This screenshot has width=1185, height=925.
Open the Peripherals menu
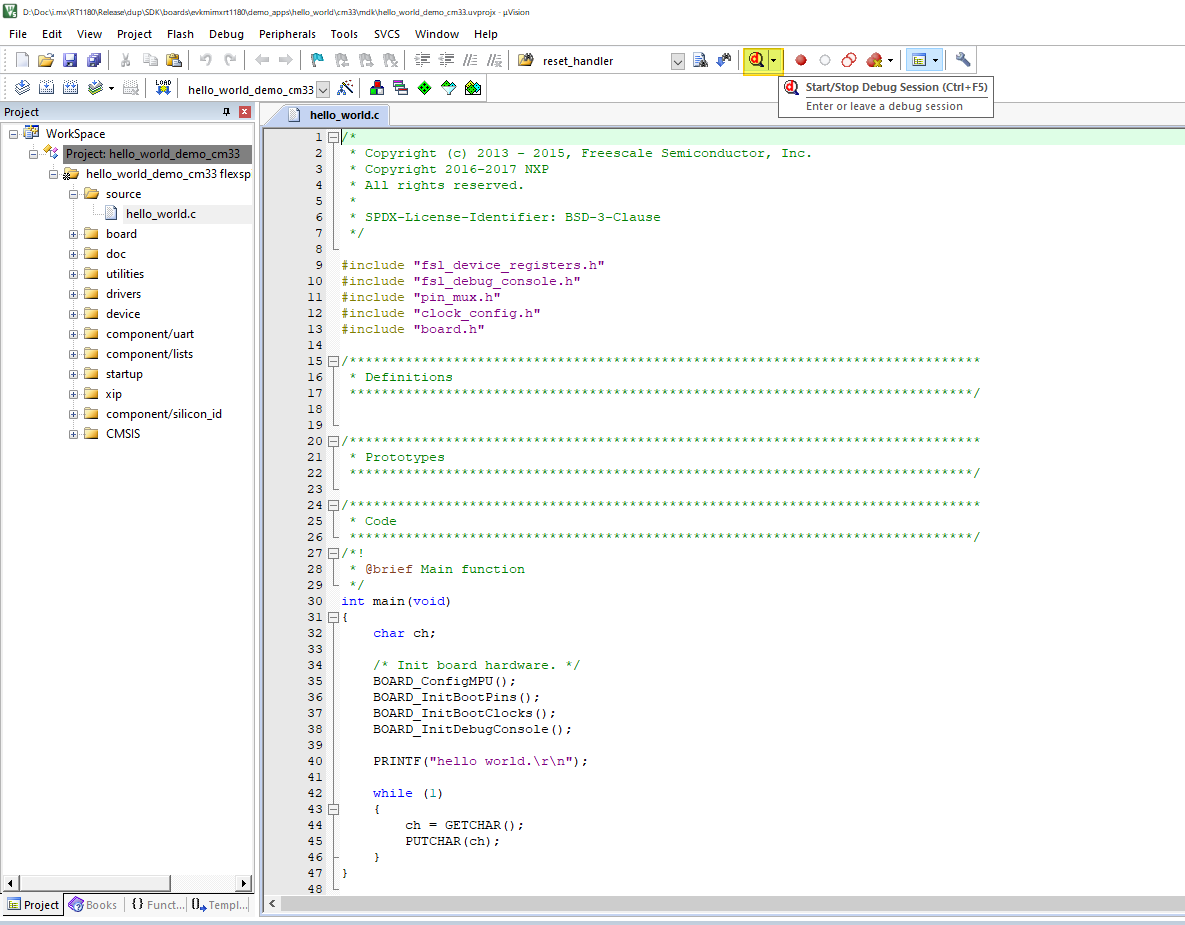[x=287, y=34]
